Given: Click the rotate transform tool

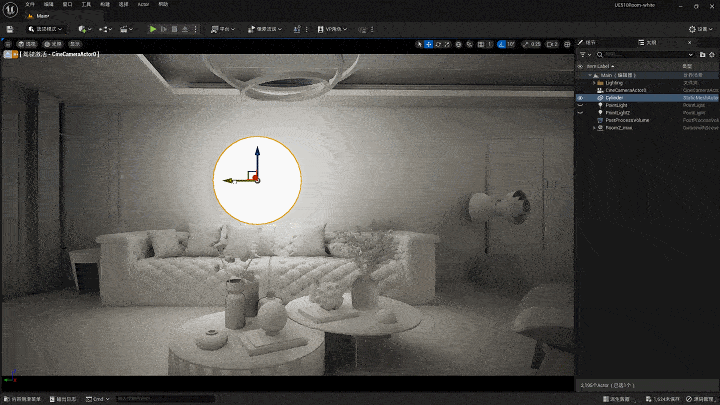Looking at the screenshot, I should click(439, 44).
